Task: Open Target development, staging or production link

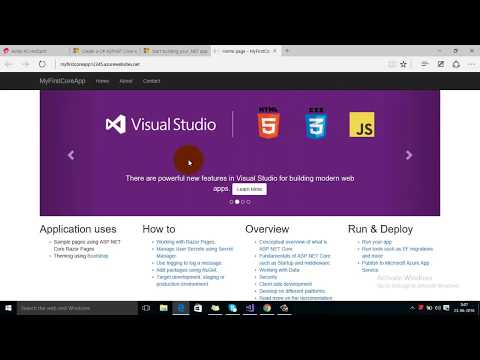Action: (x=190, y=280)
